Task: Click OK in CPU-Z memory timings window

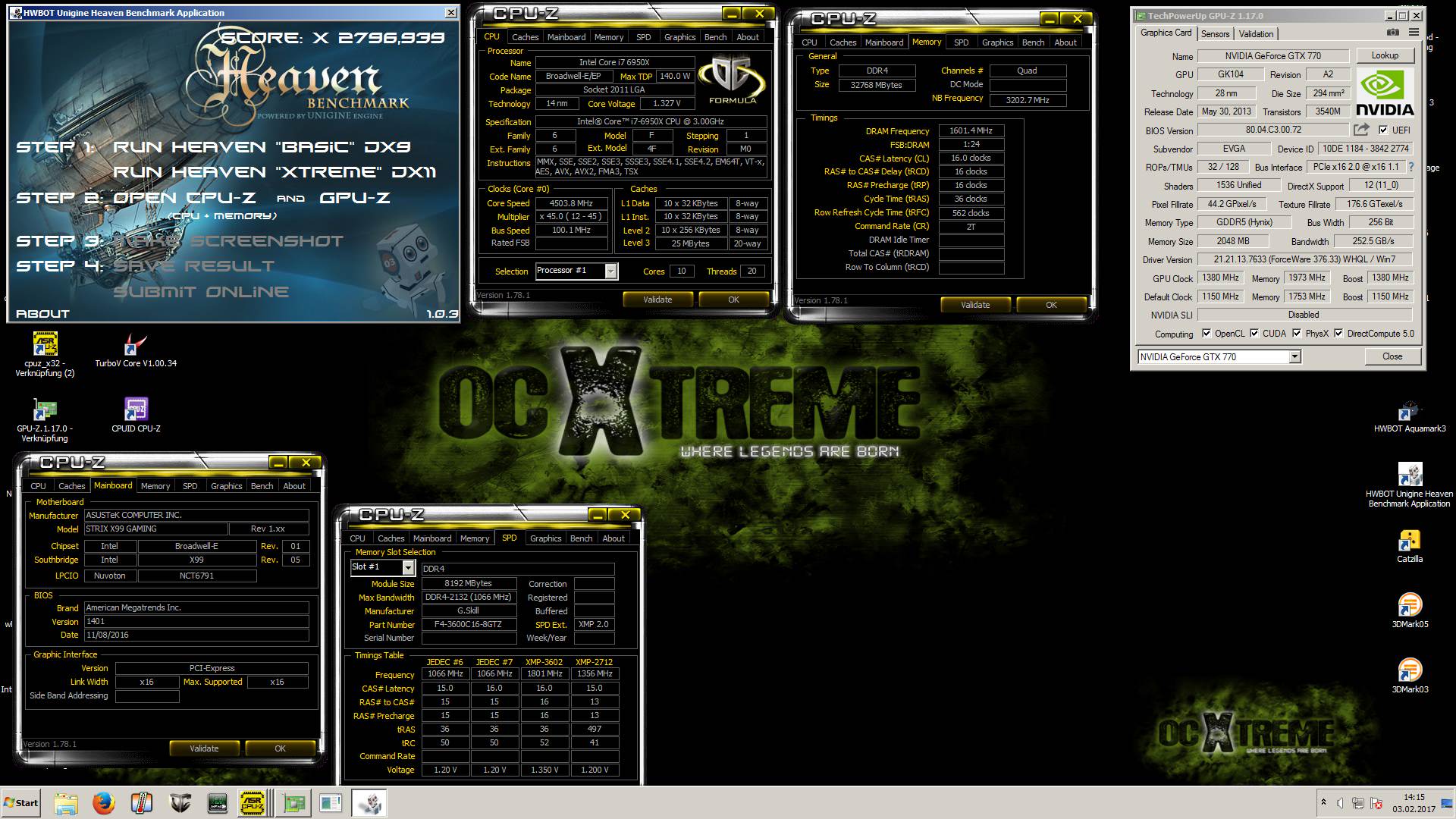Action: click(1051, 305)
